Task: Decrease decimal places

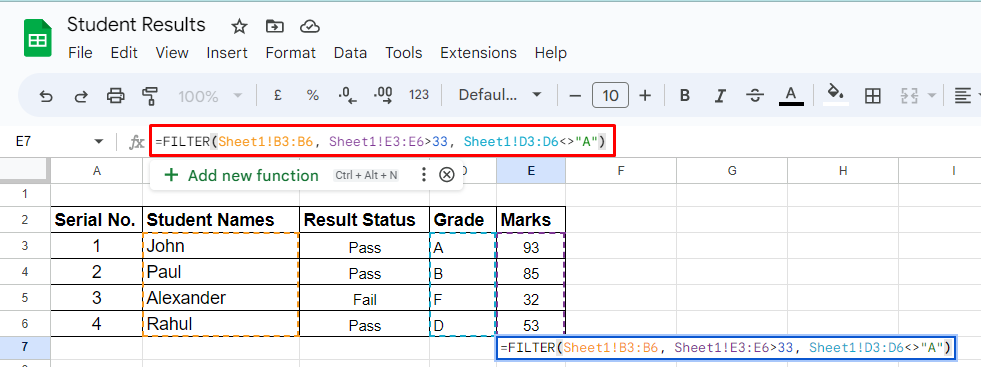Action: [x=347, y=95]
